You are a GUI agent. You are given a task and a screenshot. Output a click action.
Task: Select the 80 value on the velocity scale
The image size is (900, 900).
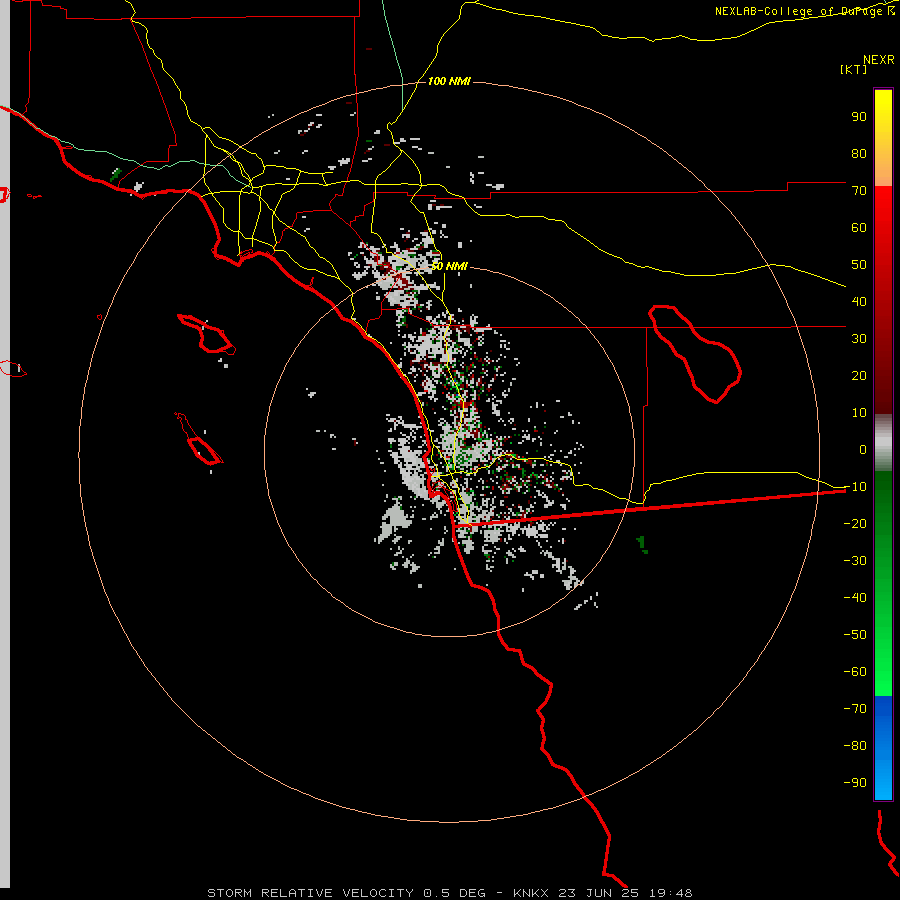tap(859, 153)
